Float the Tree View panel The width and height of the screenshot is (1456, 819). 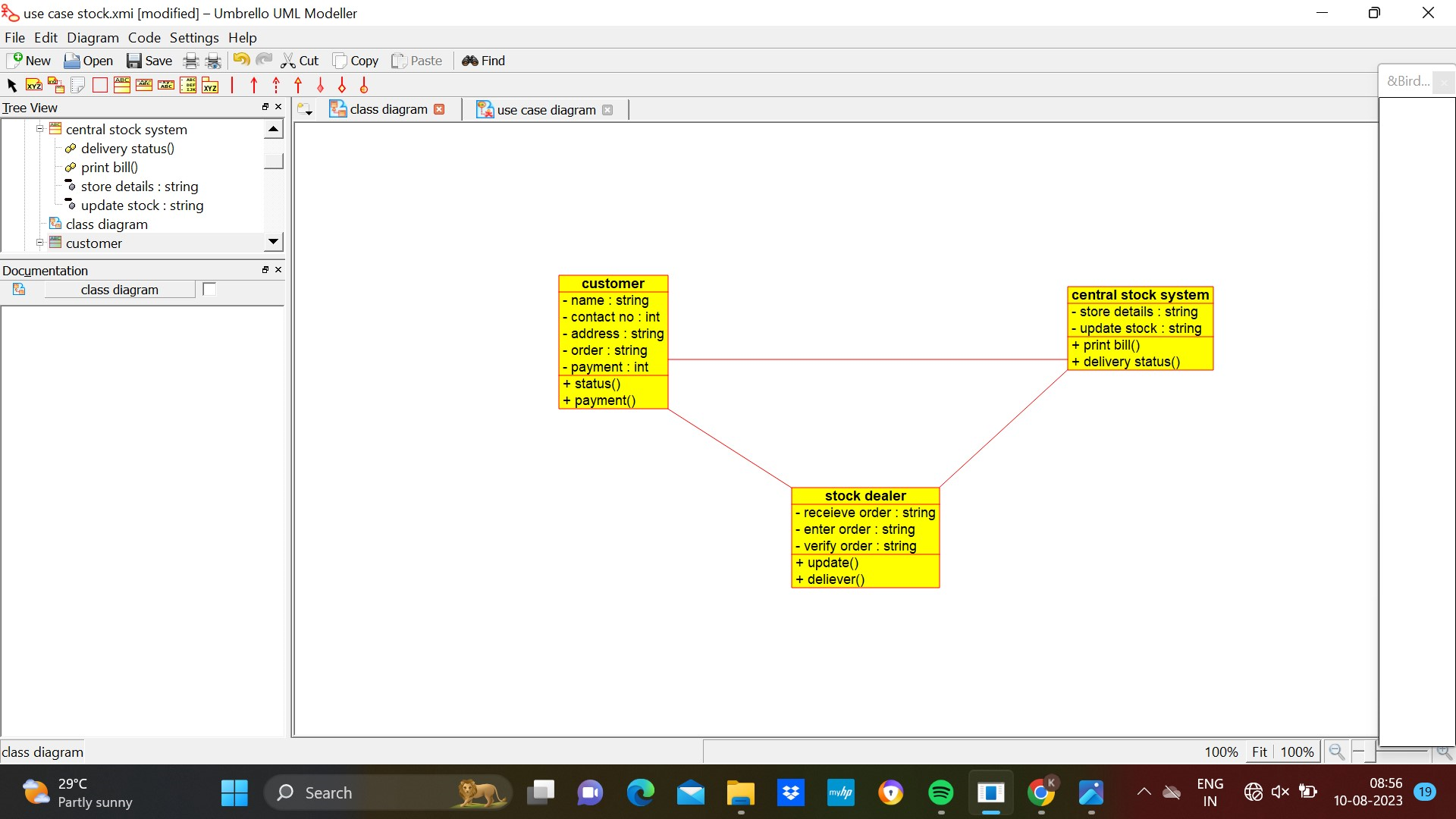[265, 107]
